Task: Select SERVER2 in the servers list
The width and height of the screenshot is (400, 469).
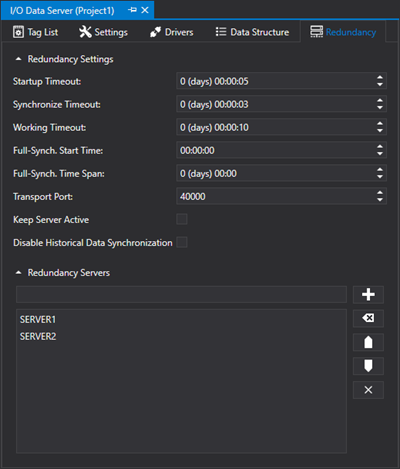Action: click(38, 336)
